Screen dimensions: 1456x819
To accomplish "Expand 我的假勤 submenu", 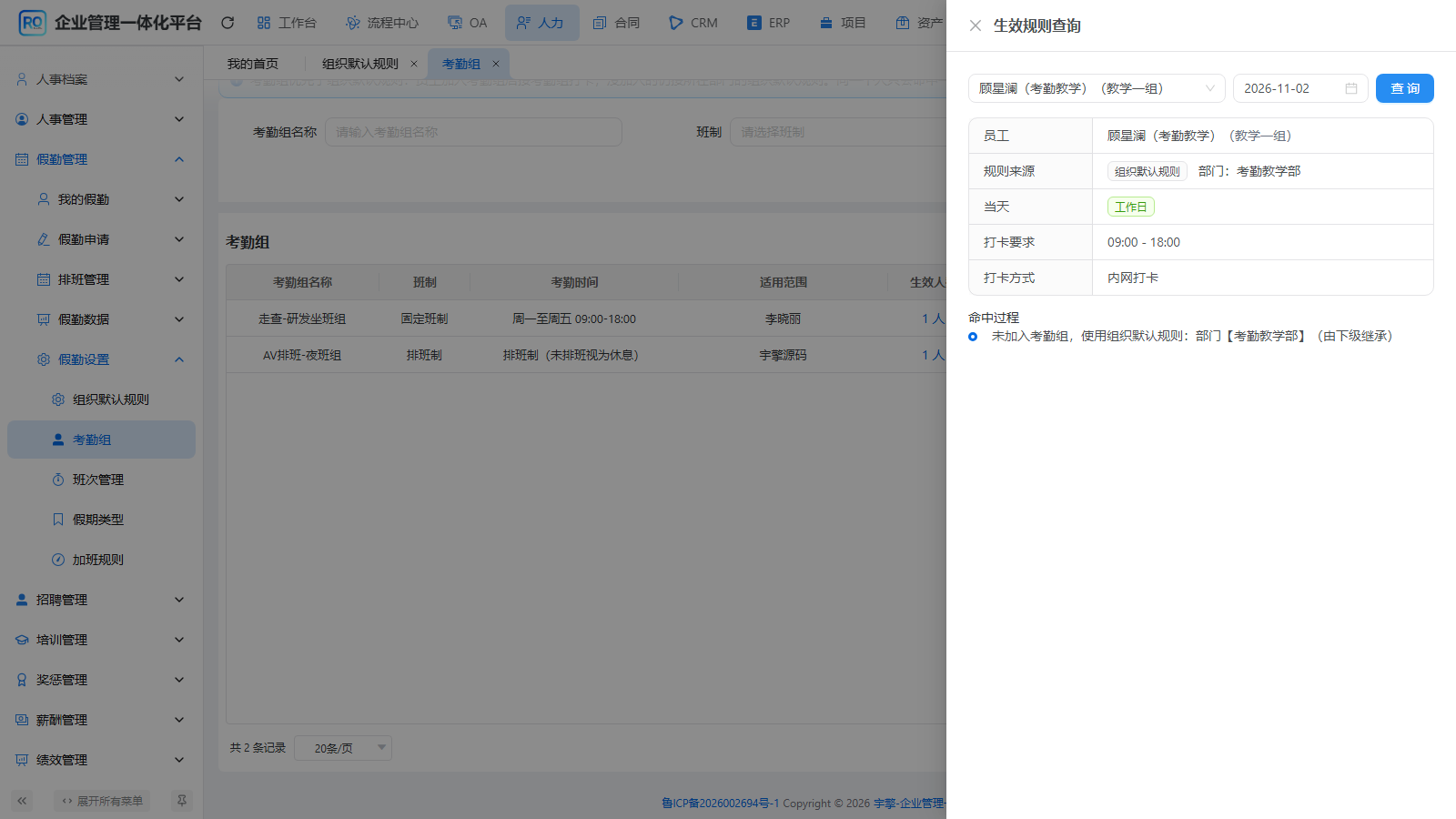I will (x=101, y=199).
